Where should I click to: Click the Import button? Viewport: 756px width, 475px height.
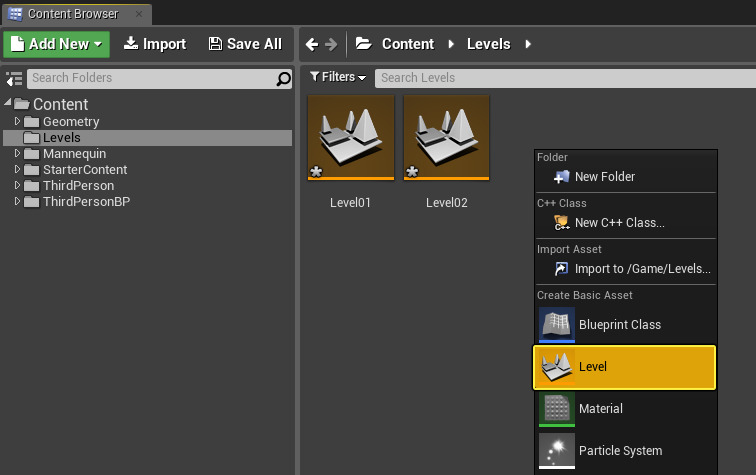[155, 44]
